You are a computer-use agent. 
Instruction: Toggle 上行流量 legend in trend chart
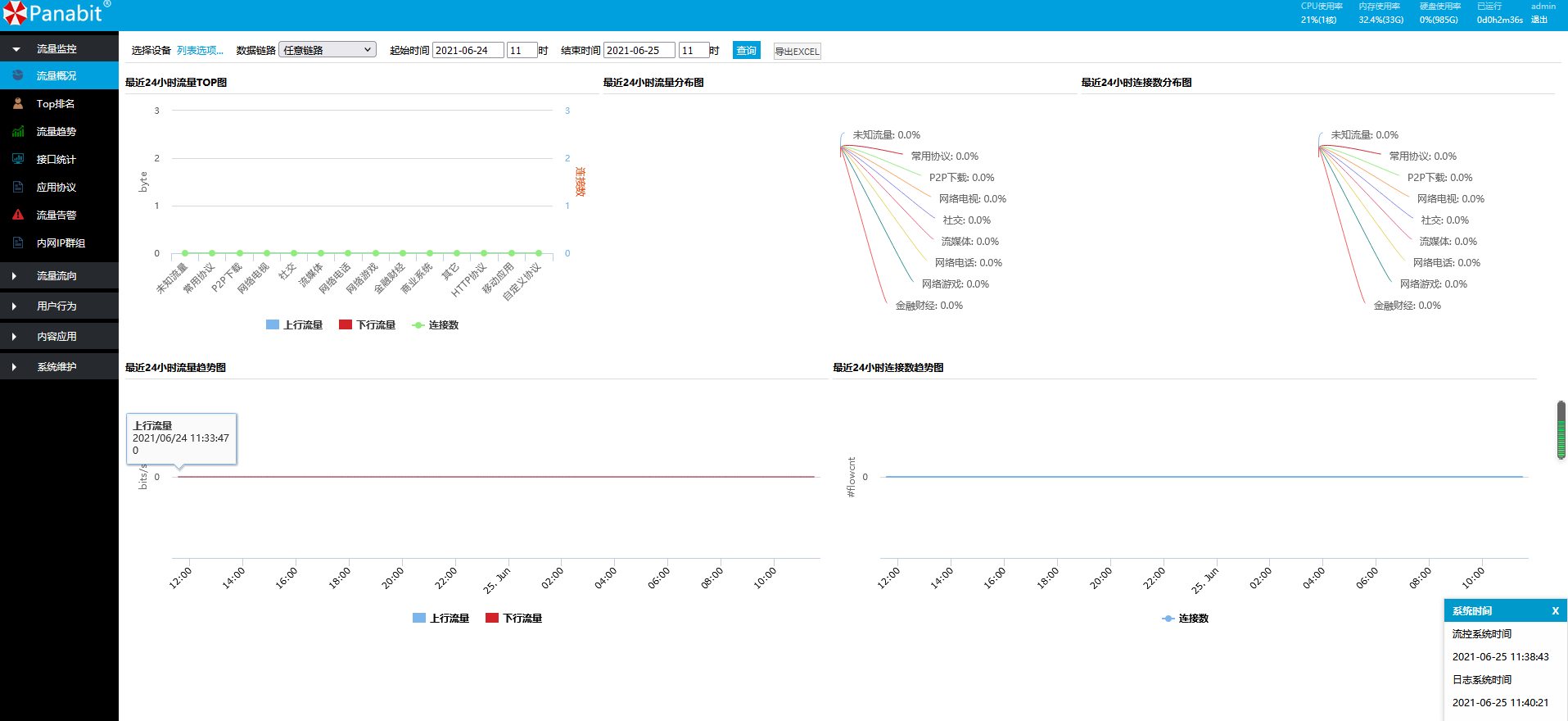[x=441, y=619]
